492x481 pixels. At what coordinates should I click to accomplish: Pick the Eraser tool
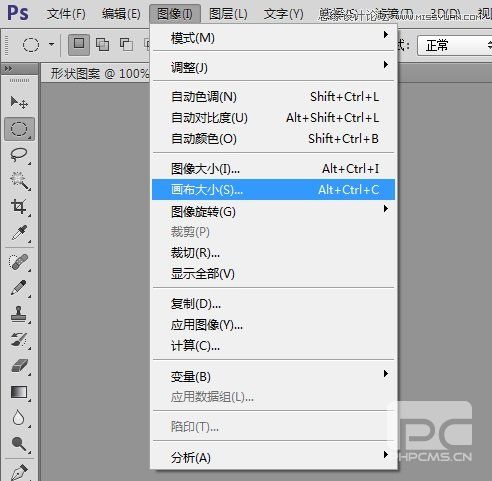pyautogui.click(x=19, y=366)
